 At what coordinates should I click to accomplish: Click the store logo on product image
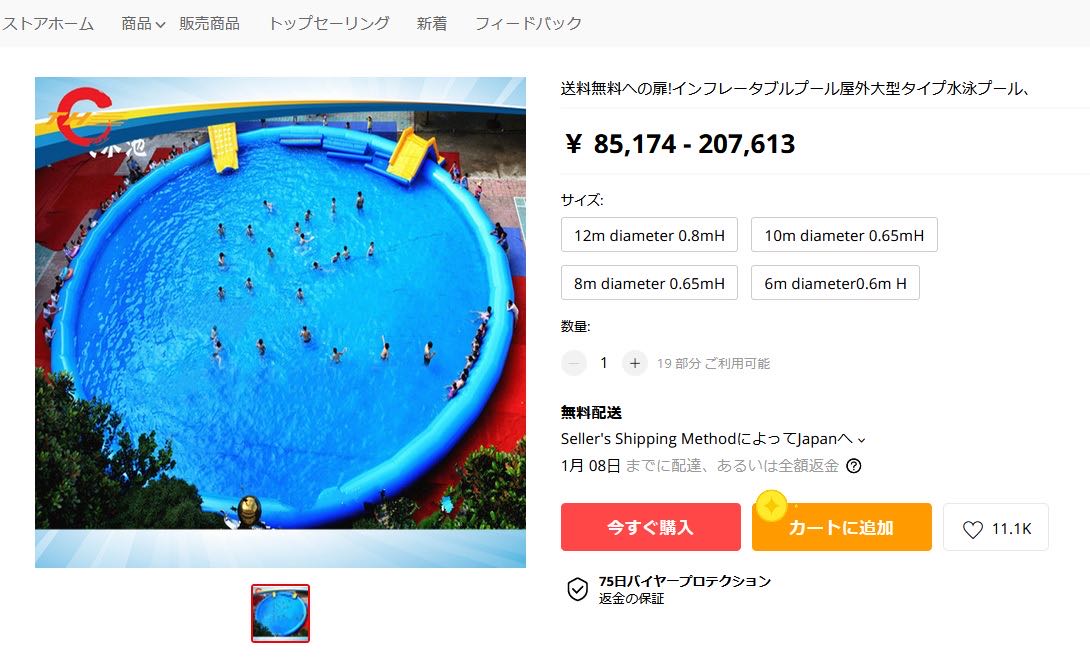(83, 118)
